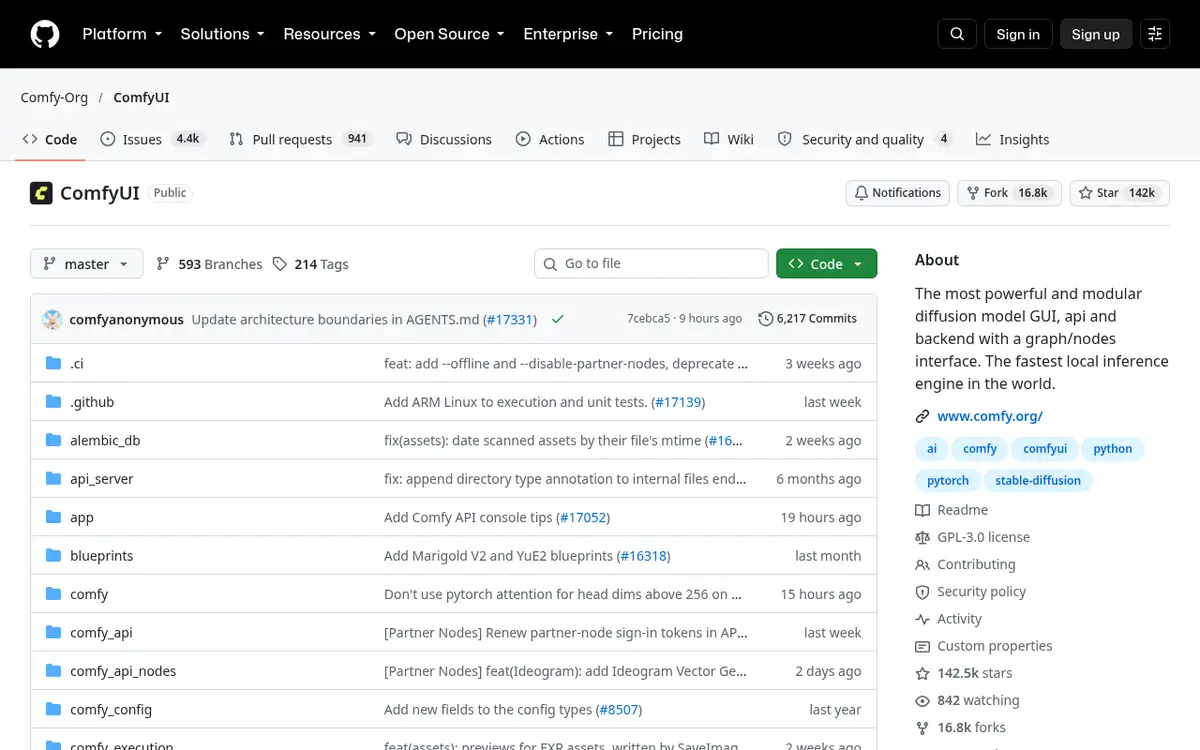Click the .ci folder icon
The image size is (1200, 750).
click(54, 364)
